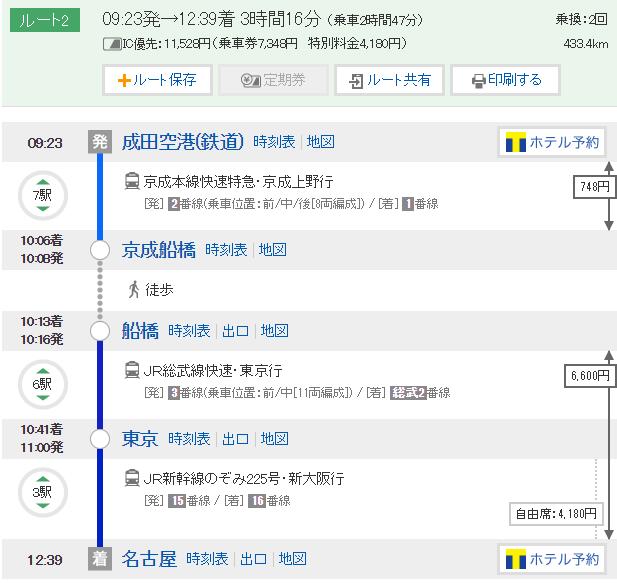Click the 京成本線快速特急・京成上野行 text
This screenshot has width=617, height=583.
(238, 182)
